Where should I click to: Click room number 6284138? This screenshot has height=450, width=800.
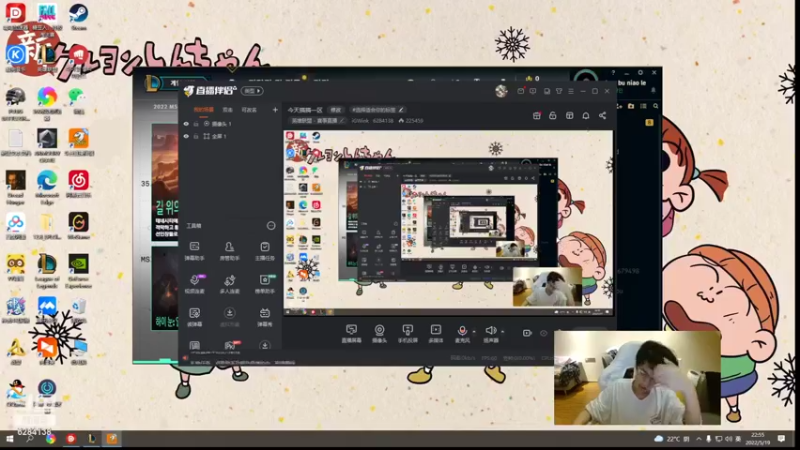pos(383,121)
